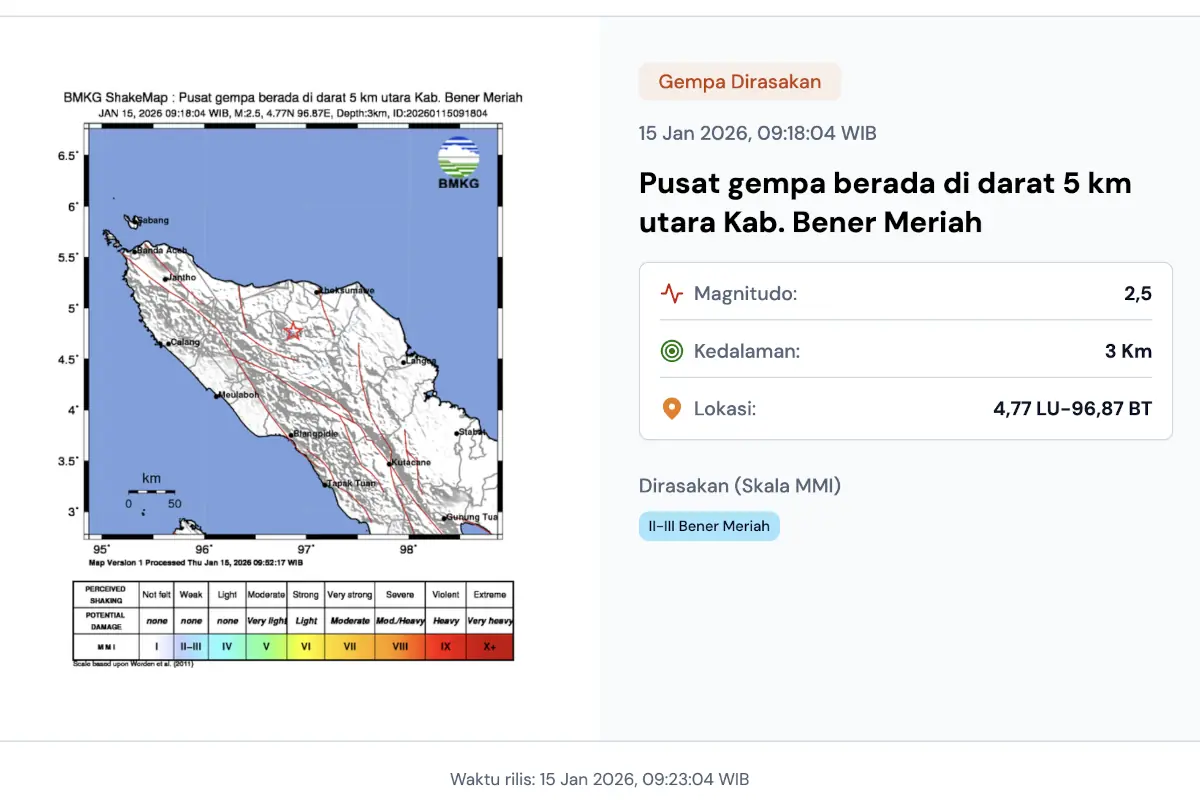Click the Waktu rilis timestamp text

click(599, 779)
